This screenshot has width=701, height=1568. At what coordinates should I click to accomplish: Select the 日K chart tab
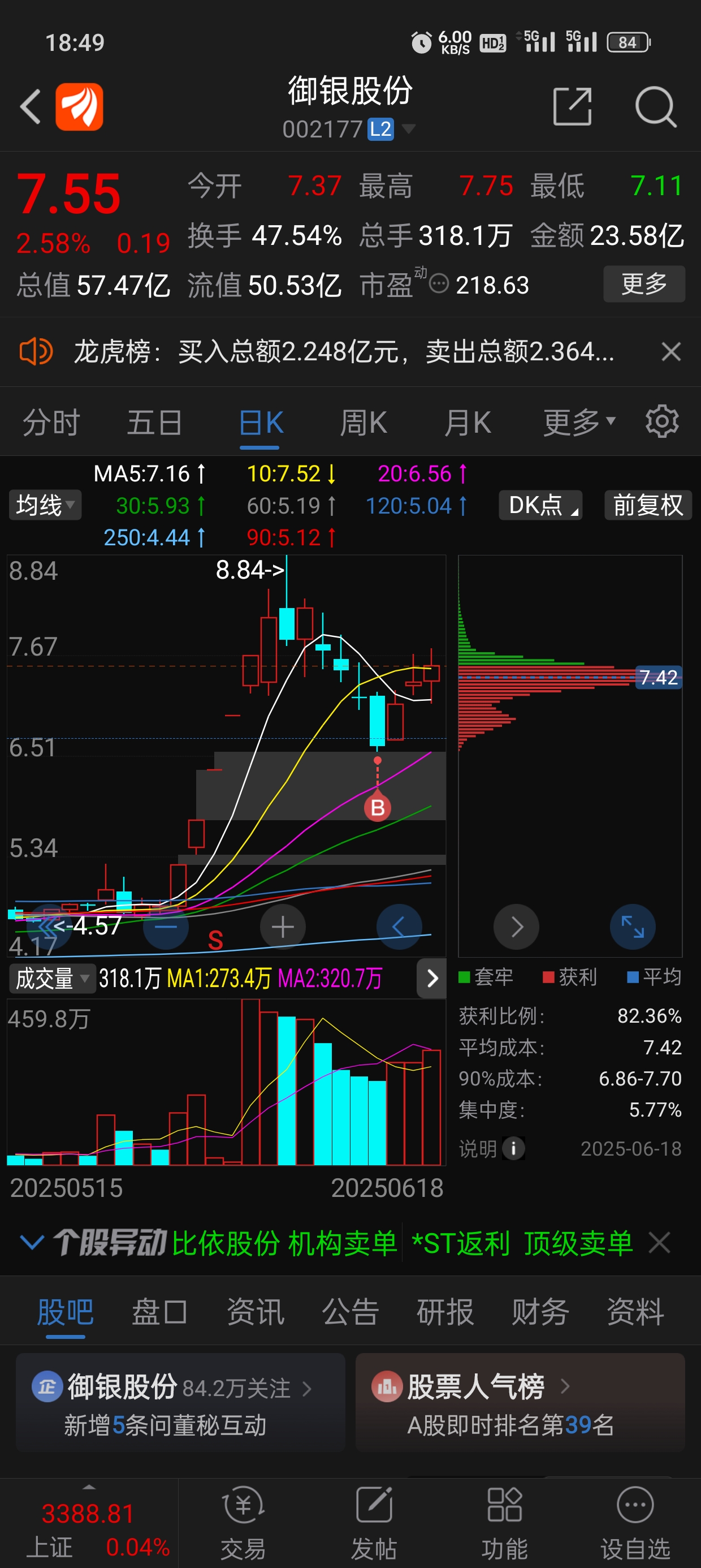point(261,423)
